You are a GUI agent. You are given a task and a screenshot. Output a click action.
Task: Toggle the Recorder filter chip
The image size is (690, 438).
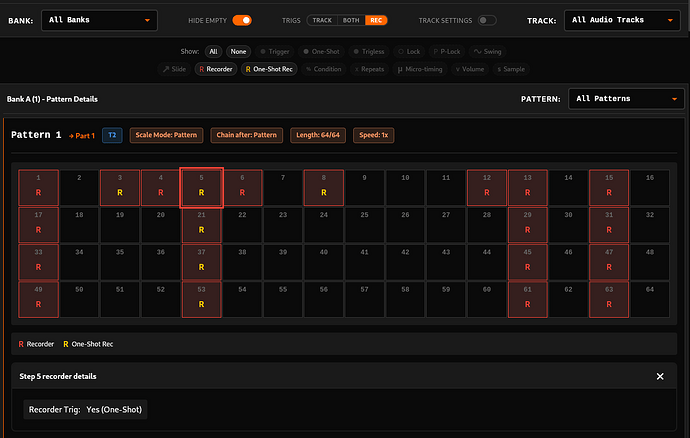point(216,69)
